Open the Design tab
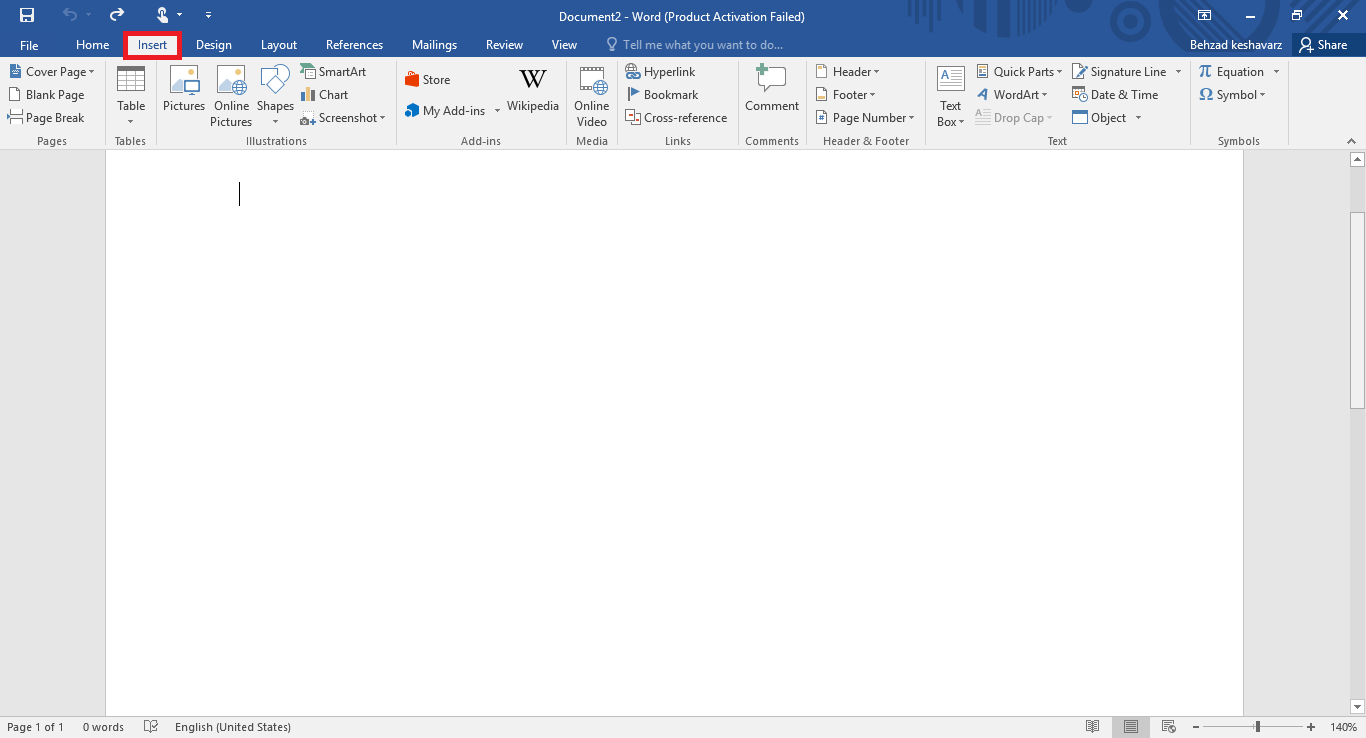 tap(213, 45)
